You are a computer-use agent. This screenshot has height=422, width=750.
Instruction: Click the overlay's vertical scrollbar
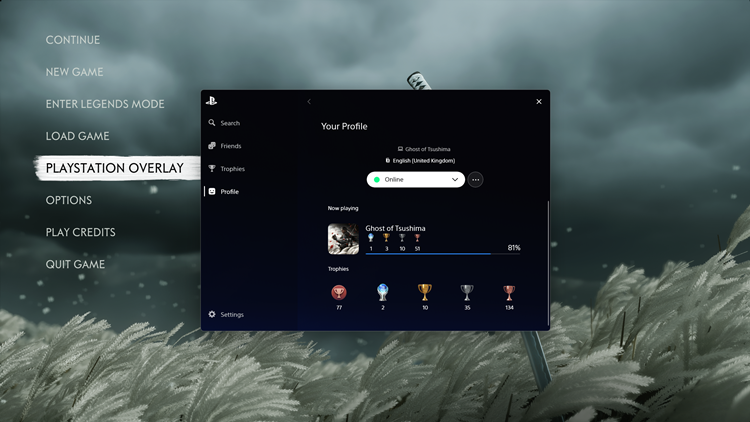click(x=548, y=263)
